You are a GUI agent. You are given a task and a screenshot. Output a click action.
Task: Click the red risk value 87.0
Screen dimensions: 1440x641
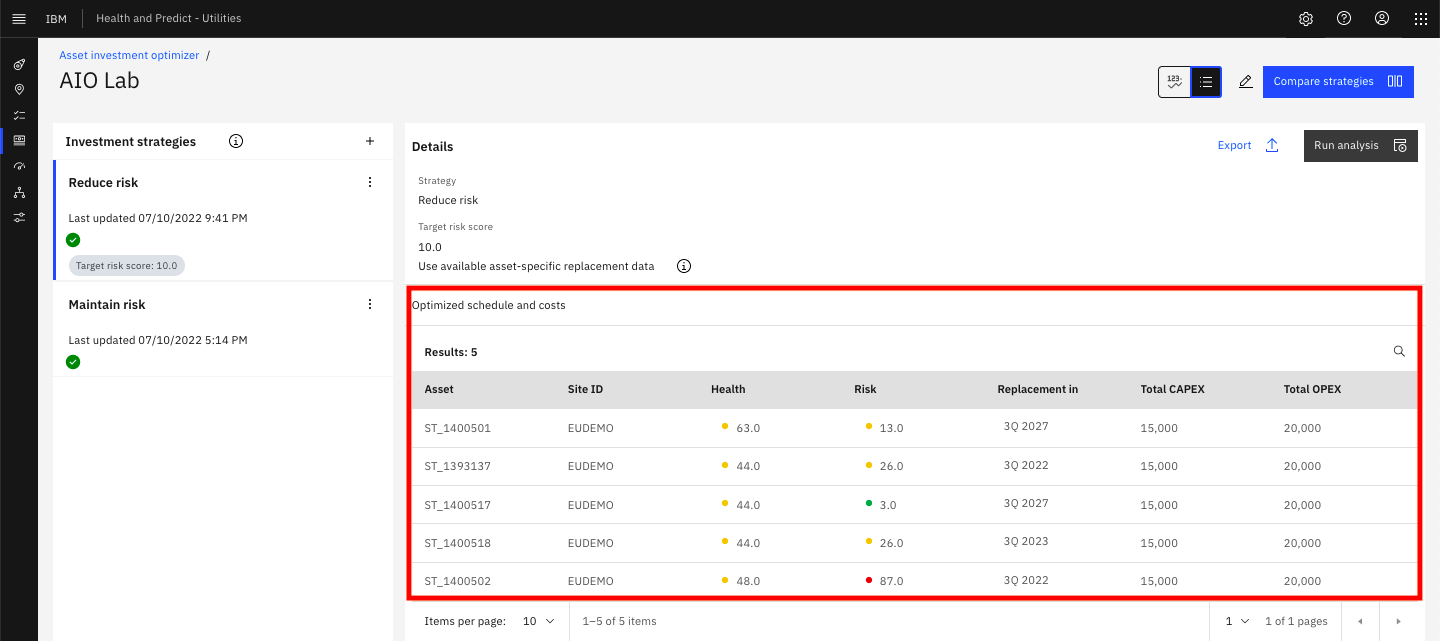(x=891, y=581)
